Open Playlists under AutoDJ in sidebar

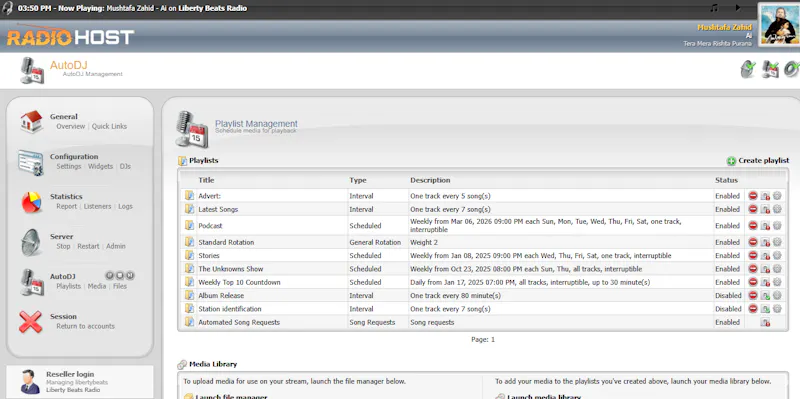coord(68,287)
